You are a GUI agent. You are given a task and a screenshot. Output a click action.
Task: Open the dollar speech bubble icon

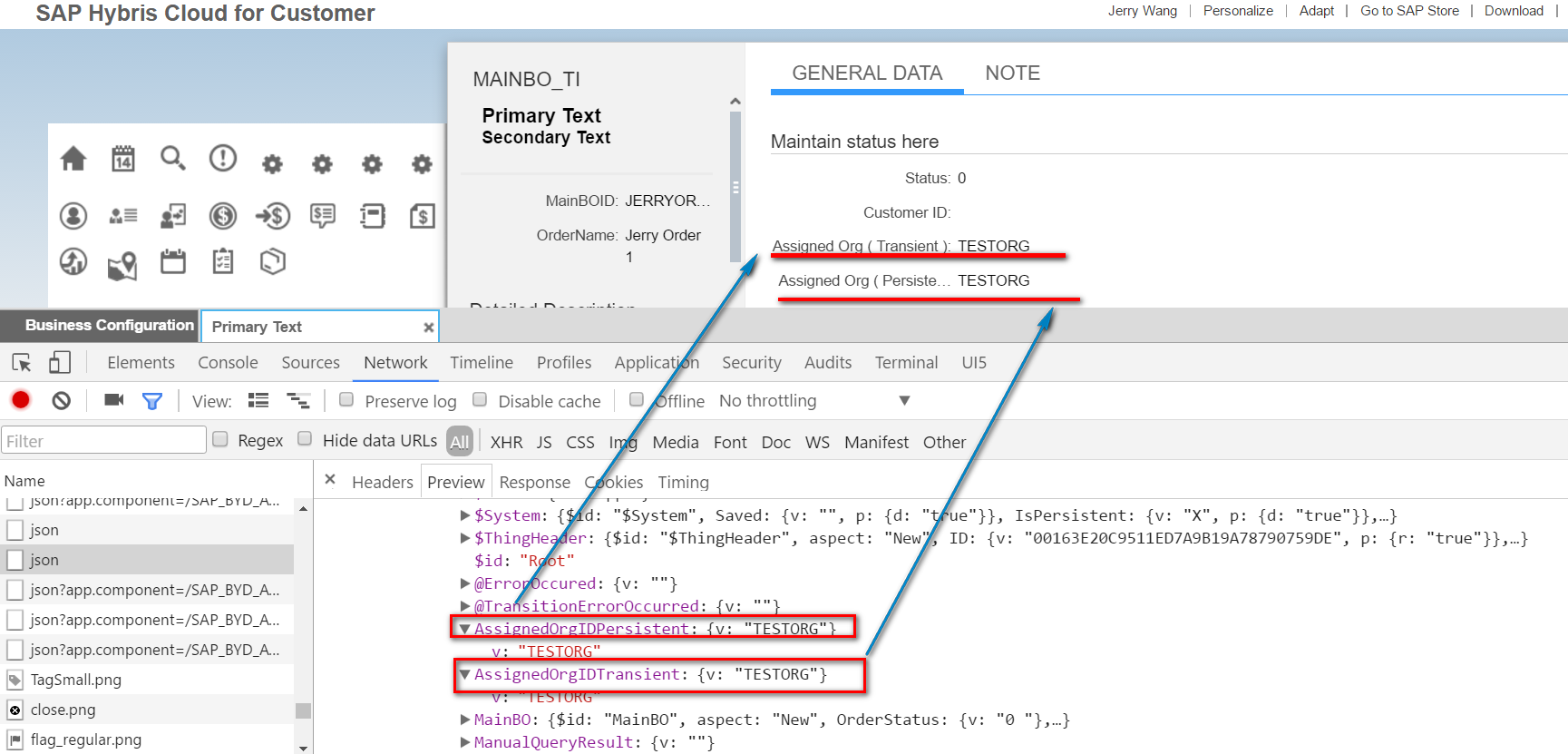pos(322,216)
